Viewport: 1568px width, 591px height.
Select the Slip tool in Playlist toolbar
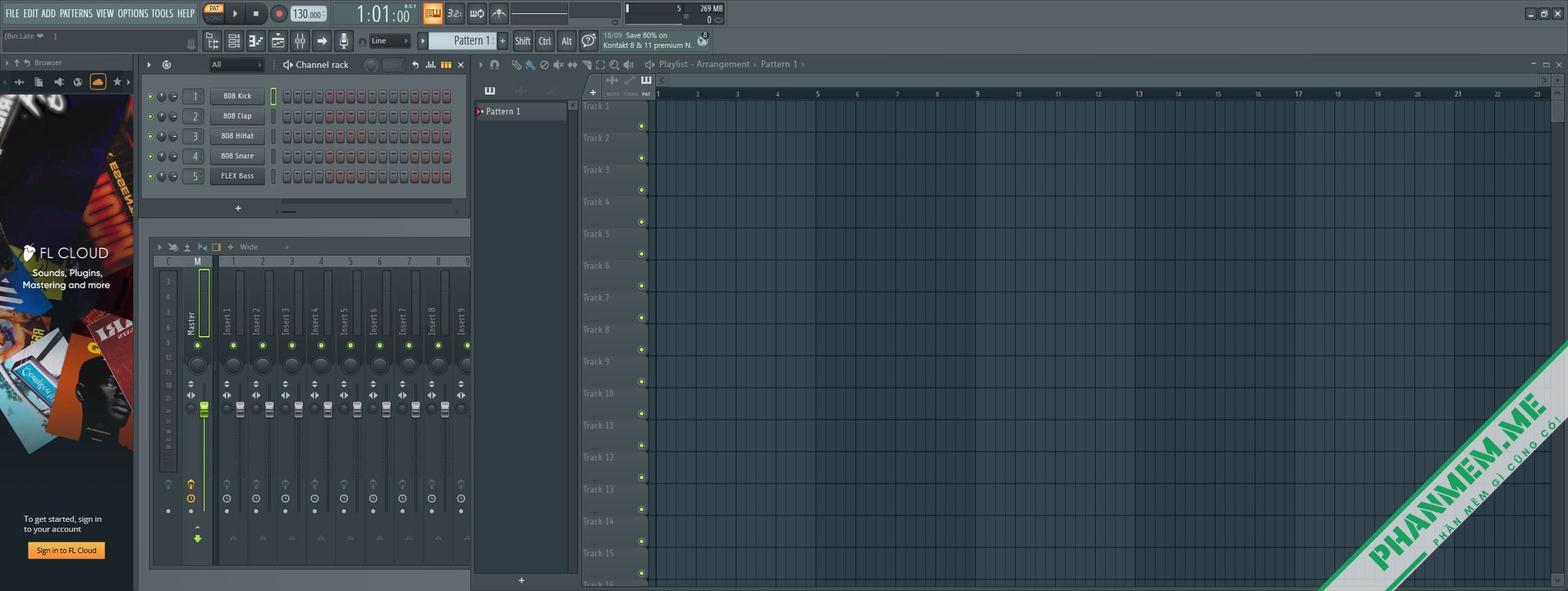coord(572,65)
